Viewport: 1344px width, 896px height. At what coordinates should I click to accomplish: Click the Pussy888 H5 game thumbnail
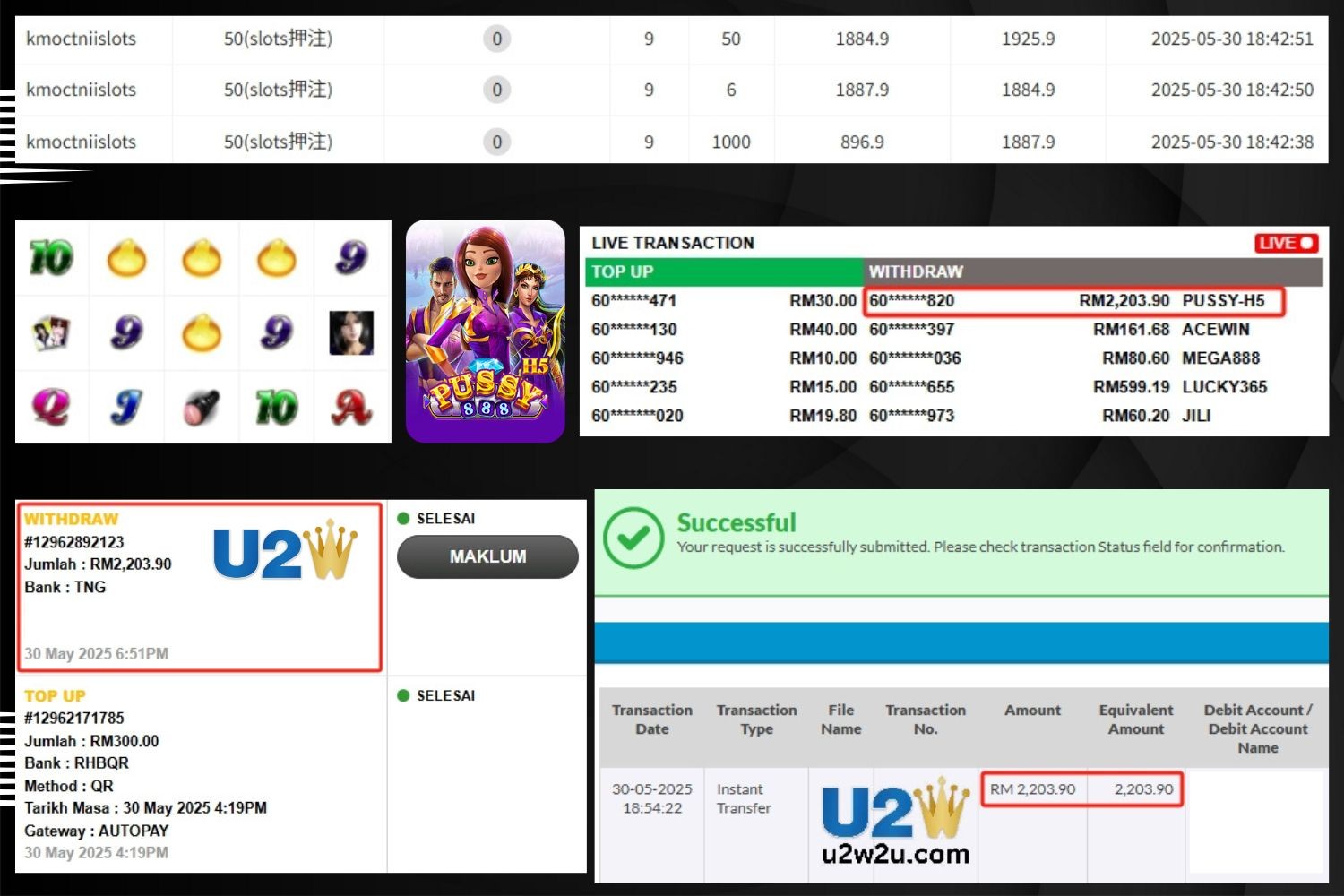(486, 332)
